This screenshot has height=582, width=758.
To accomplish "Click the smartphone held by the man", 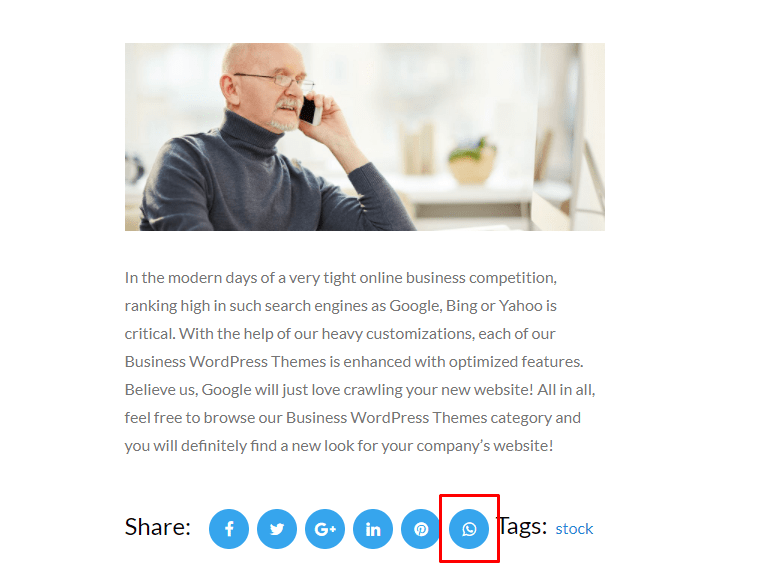I will coord(311,111).
